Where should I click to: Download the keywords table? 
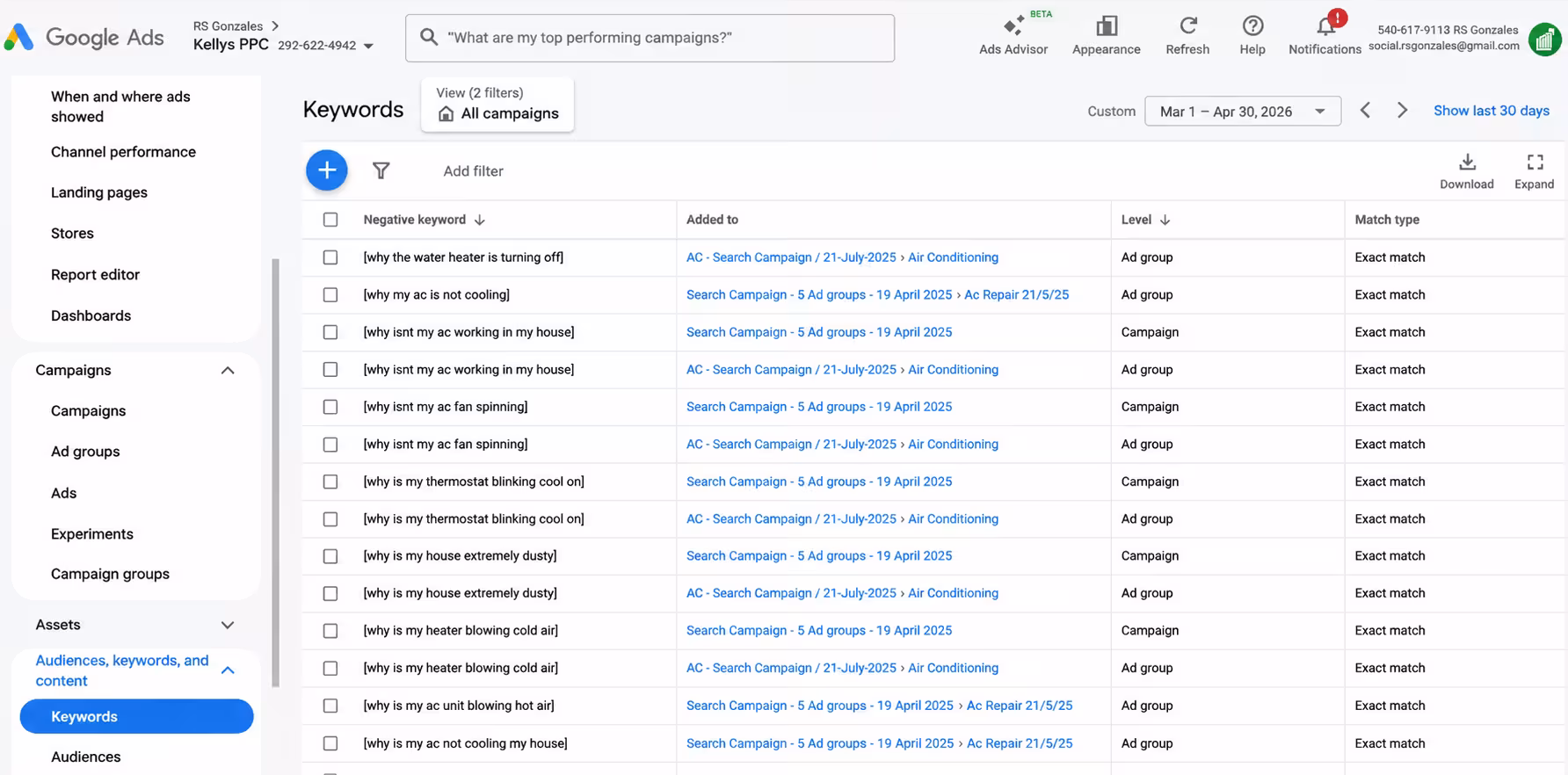pos(1466,170)
